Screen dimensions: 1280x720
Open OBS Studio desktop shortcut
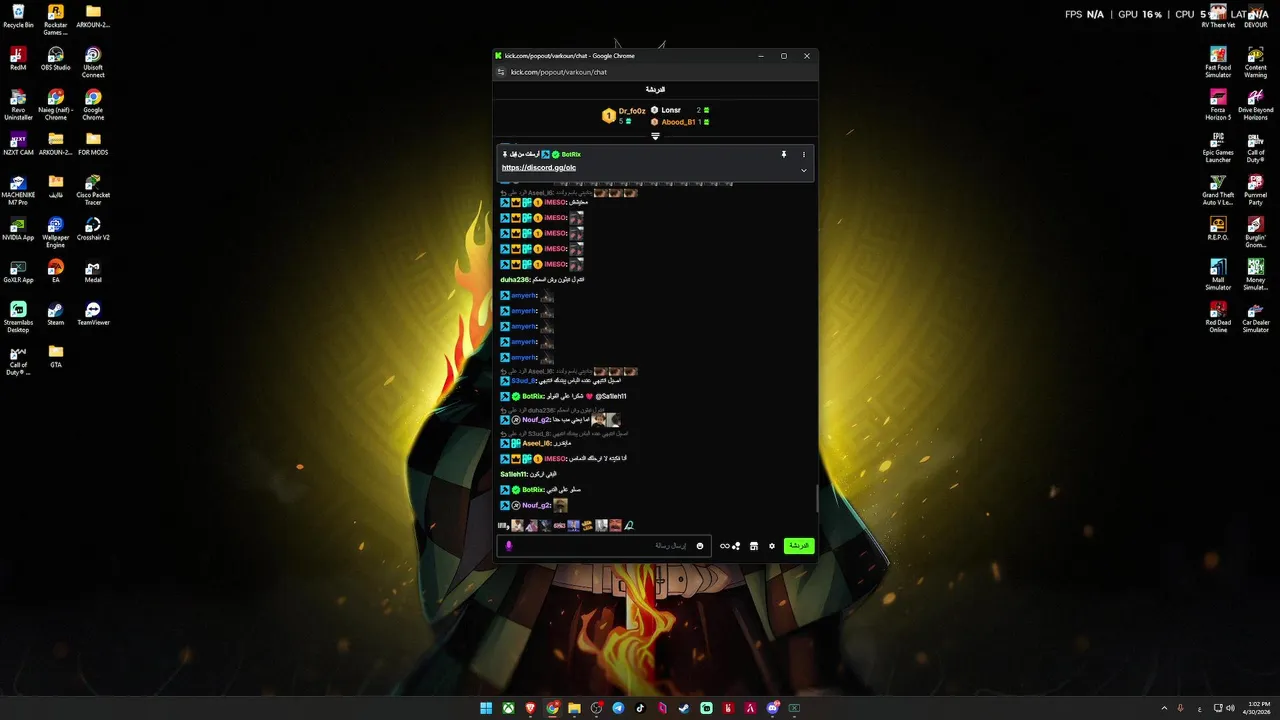click(x=56, y=59)
